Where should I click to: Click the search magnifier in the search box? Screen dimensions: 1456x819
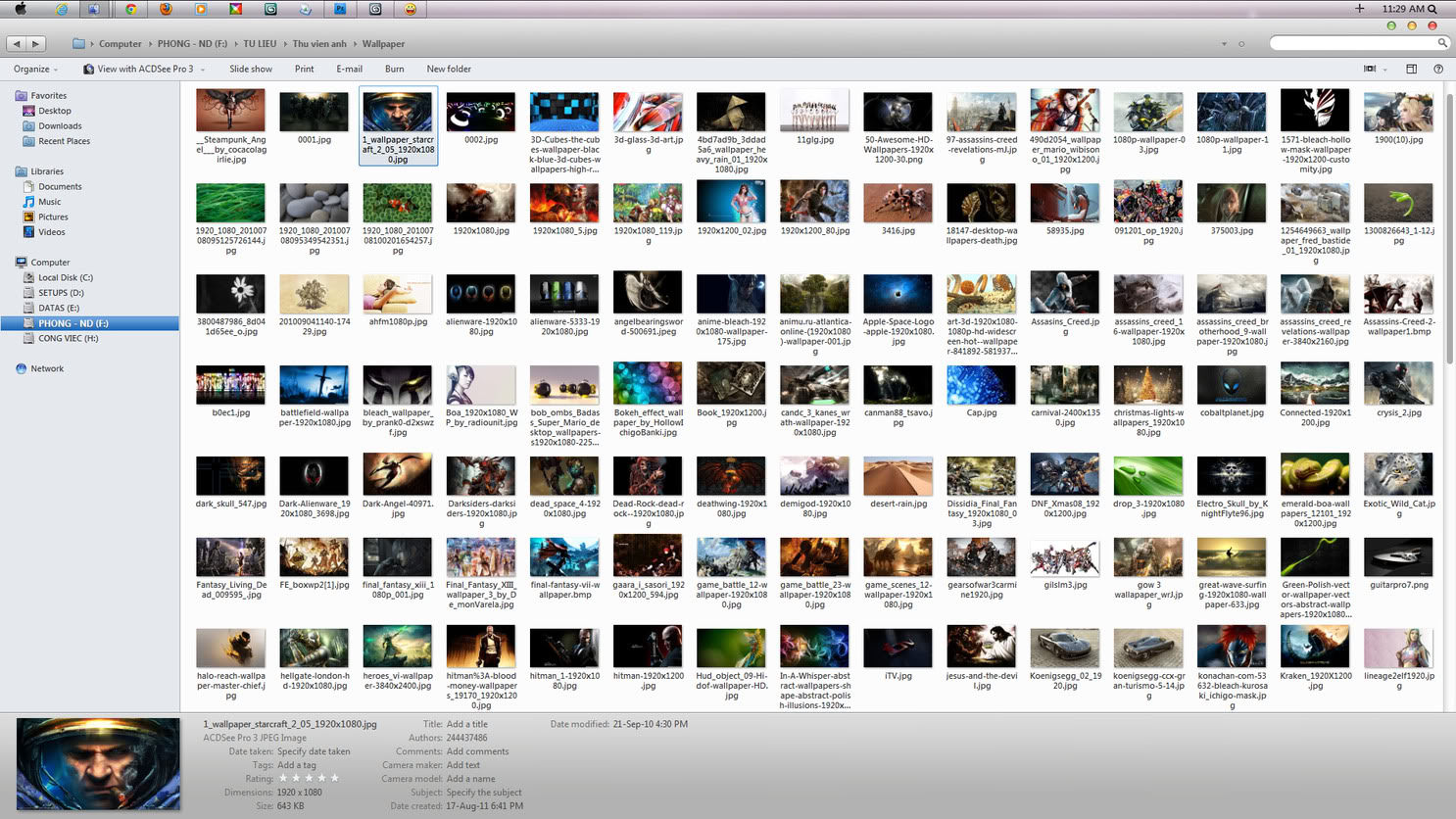point(1442,43)
